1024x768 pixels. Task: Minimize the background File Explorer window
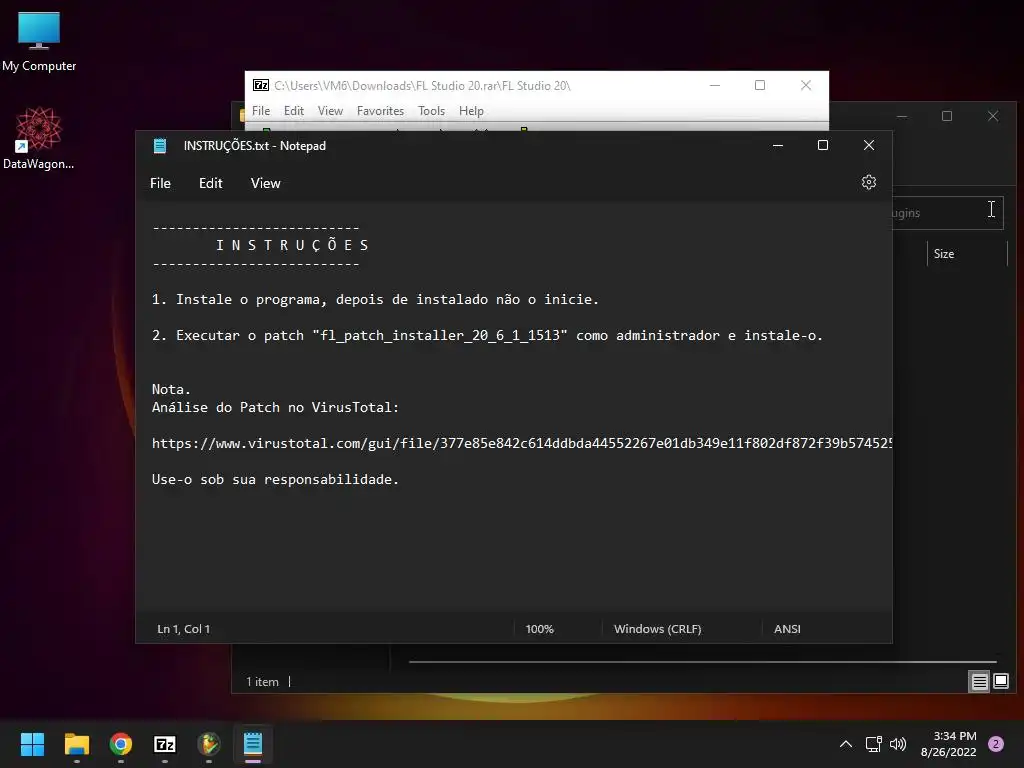coord(903,116)
